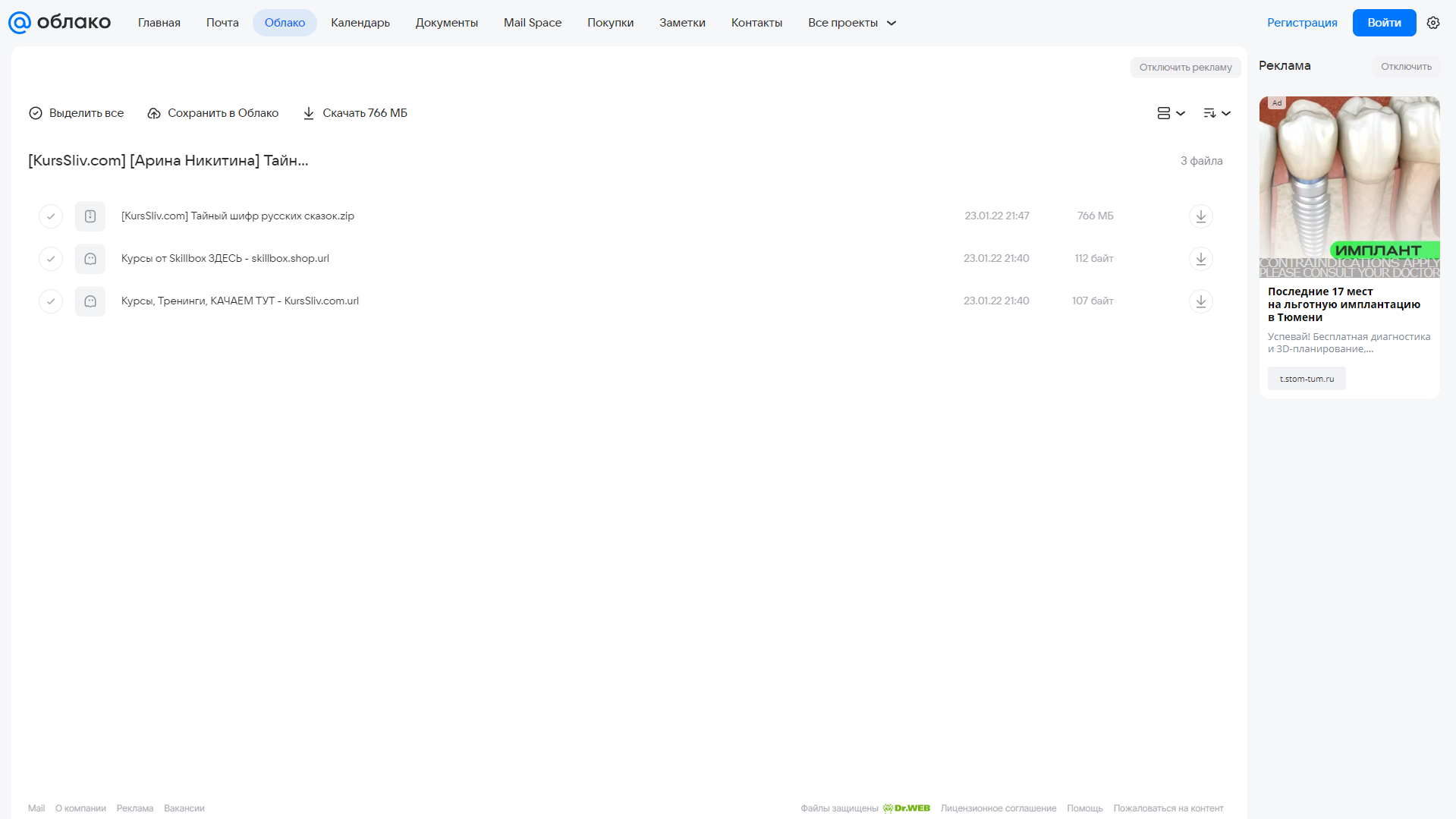Click download icon for skillbox.shop.url

(1200, 259)
